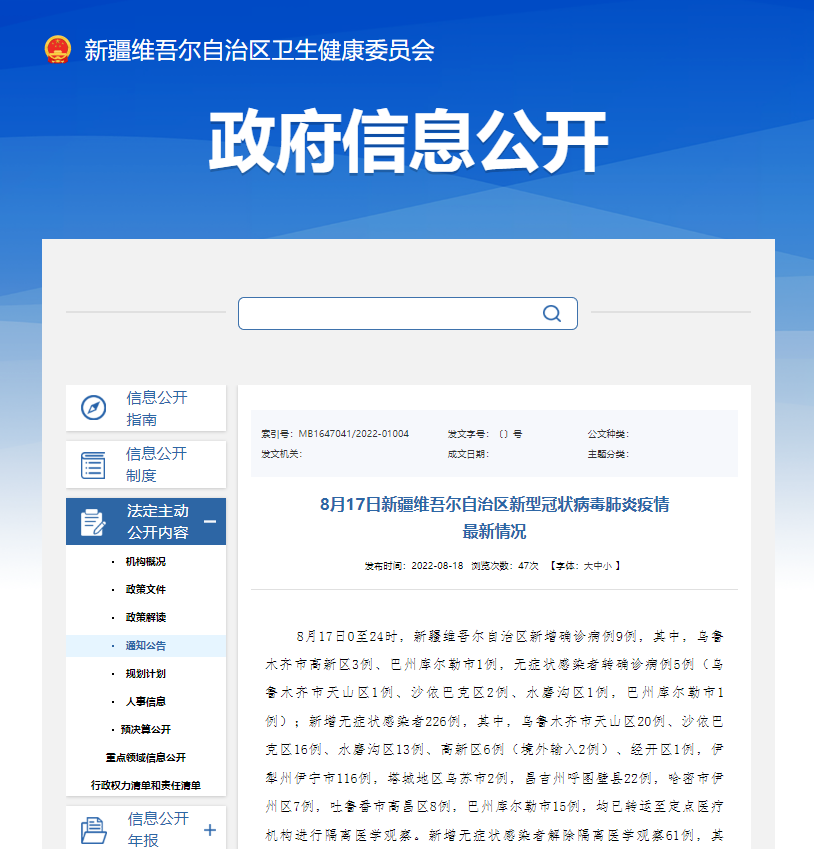Collapse the 法定主动公开内容 section

click(210, 521)
